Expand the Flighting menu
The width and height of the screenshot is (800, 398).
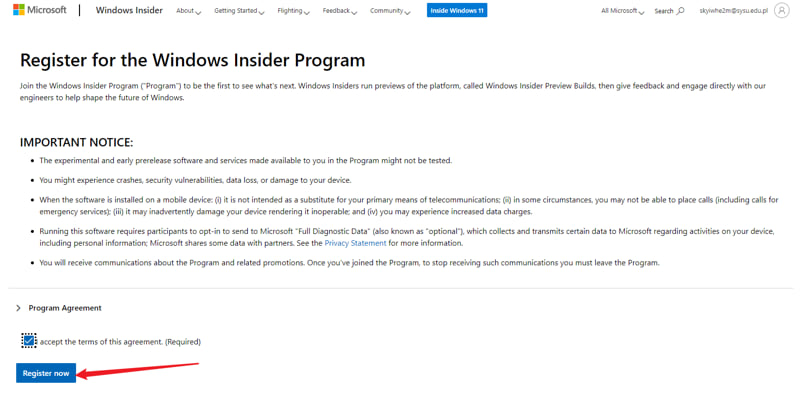(293, 11)
